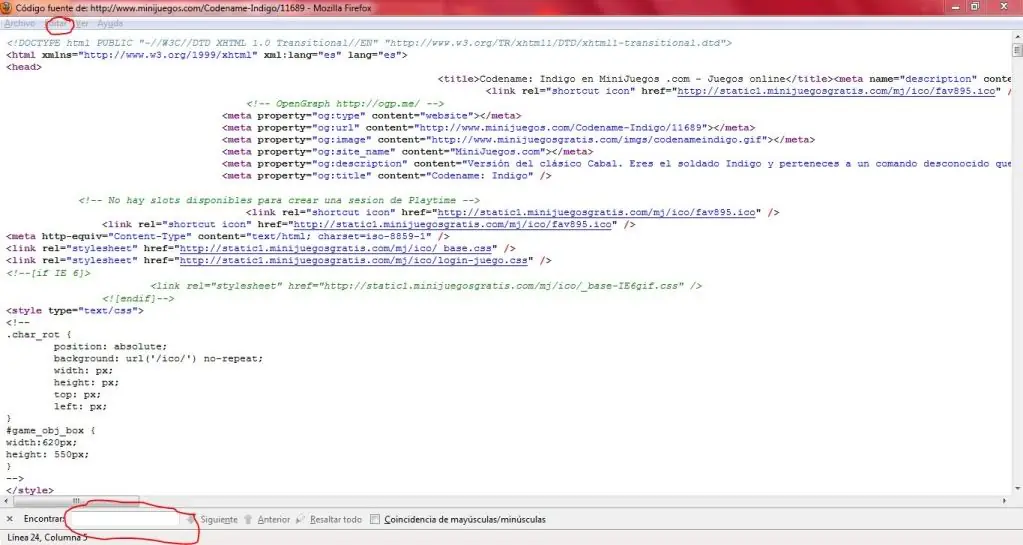The width and height of the screenshot is (1023, 545).
Task: Open the _base.css stylesheet link
Action: (335, 249)
